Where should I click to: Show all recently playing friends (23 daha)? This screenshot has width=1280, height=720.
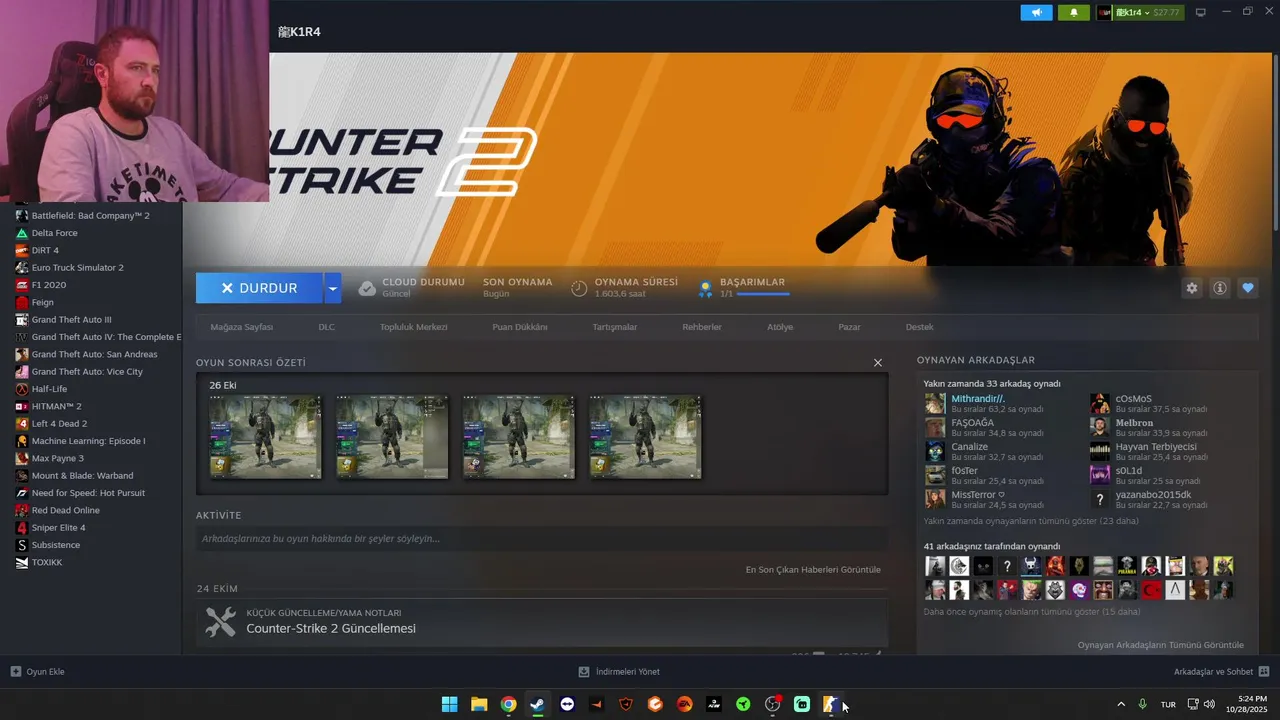[x=1031, y=521]
